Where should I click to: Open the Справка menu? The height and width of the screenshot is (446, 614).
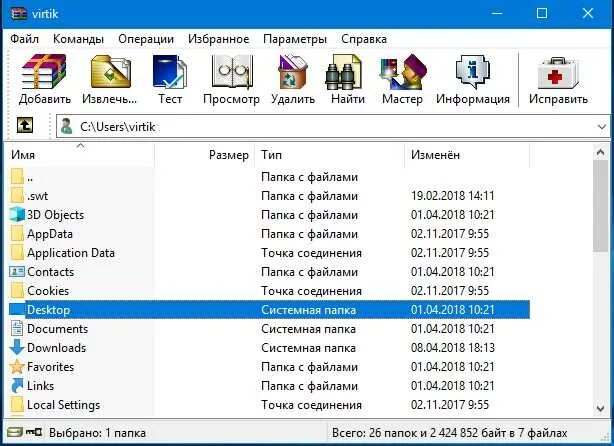pyautogui.click(x=364, y=39)
